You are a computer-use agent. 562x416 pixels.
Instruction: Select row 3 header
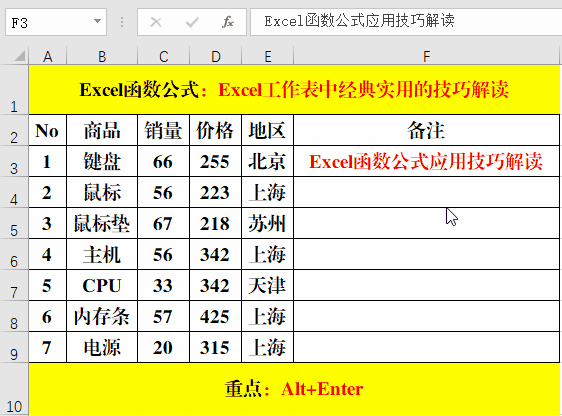click(14, 161)
